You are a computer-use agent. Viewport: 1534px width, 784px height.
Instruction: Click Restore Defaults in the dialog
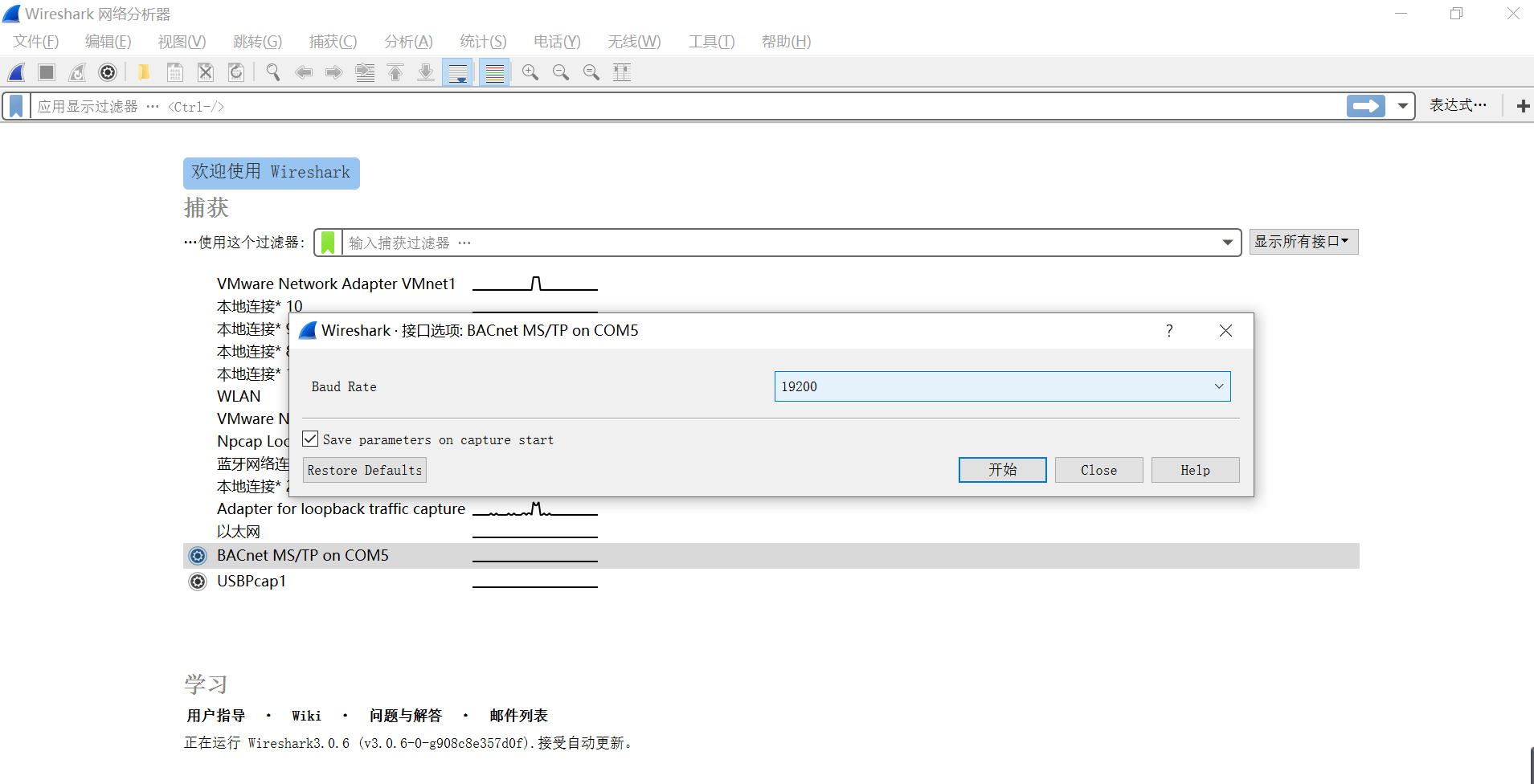[x=365, y=470]
